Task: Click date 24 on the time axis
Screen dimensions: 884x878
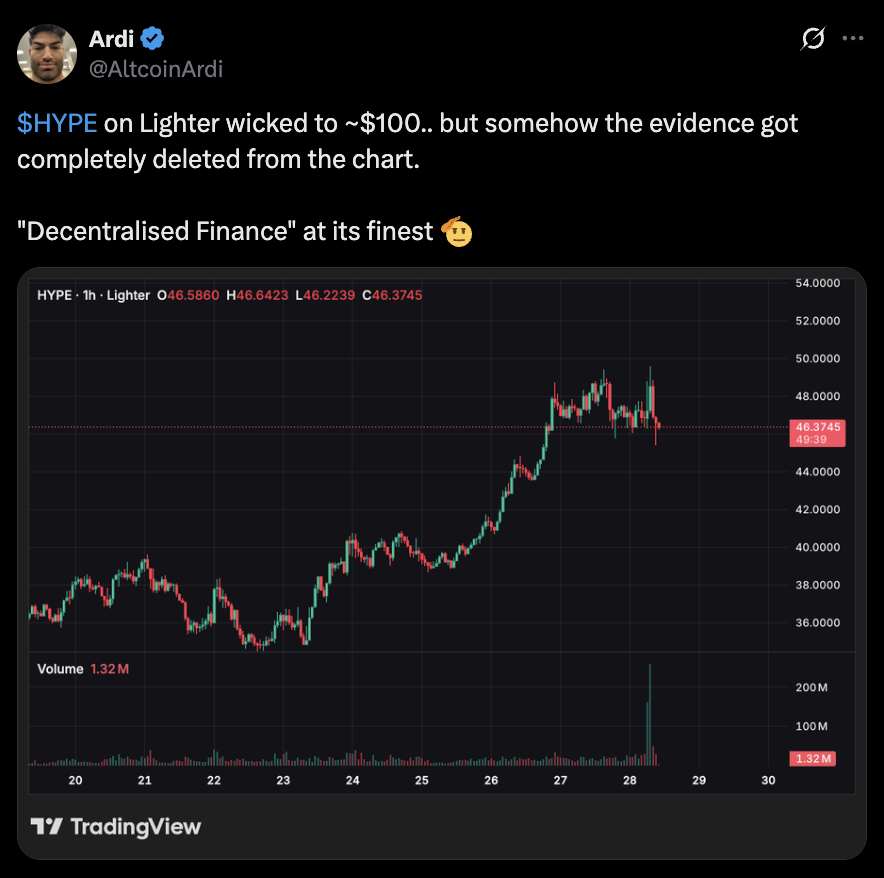Action: click(352, 780)
